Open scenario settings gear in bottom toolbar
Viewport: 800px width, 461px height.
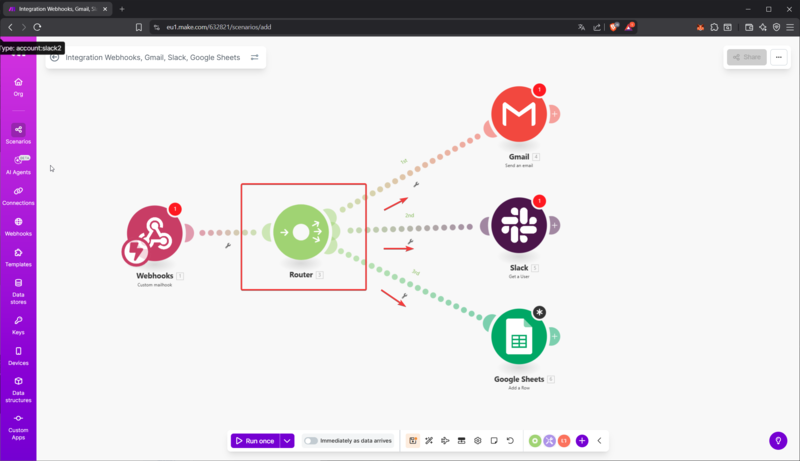[478, 441]
